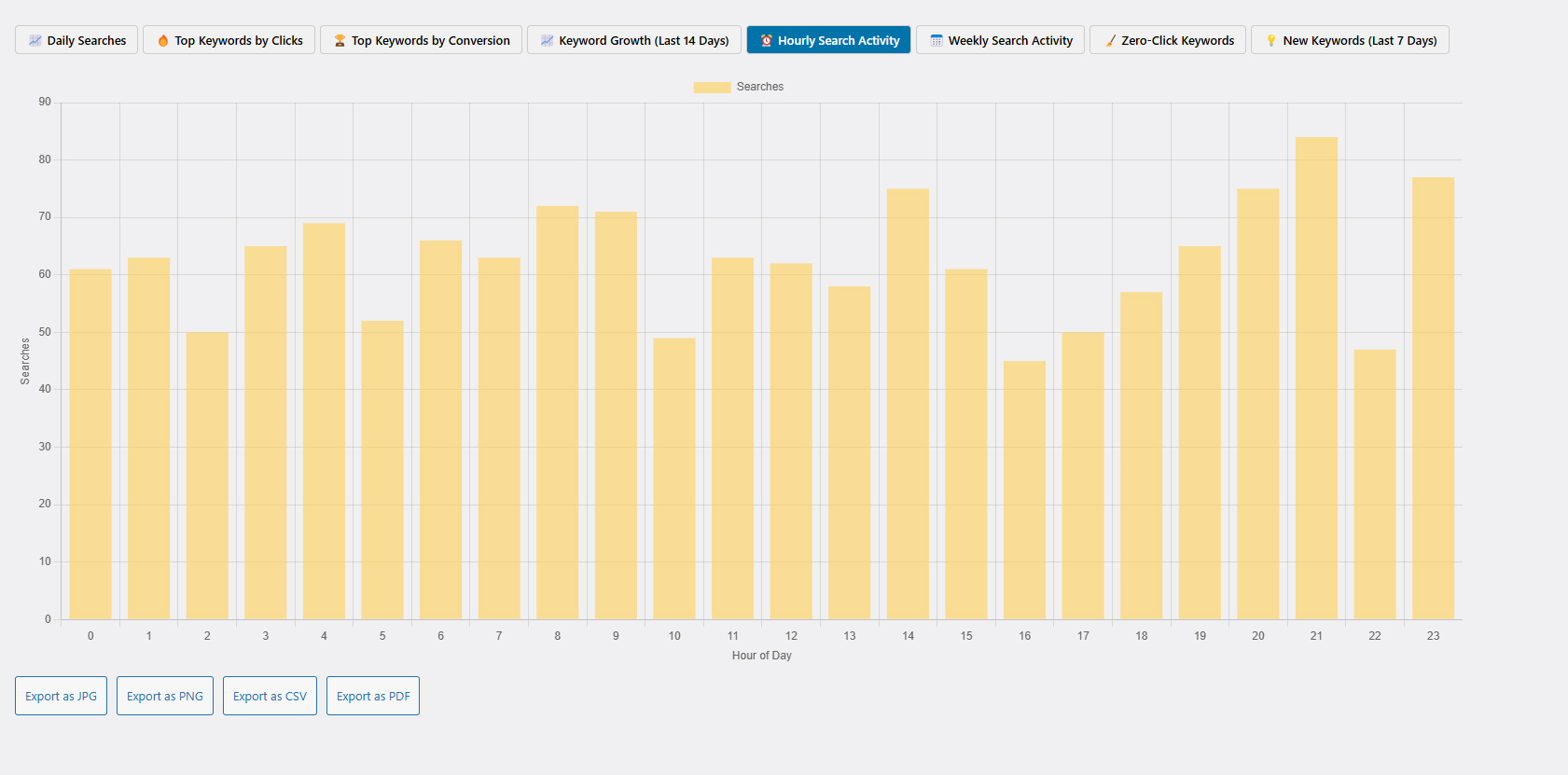Click the trophy icon on Top Keywords by Conversion
The height and width of the screenshot is (775, 1568).
pyautogui.click(x=340, y=40)
